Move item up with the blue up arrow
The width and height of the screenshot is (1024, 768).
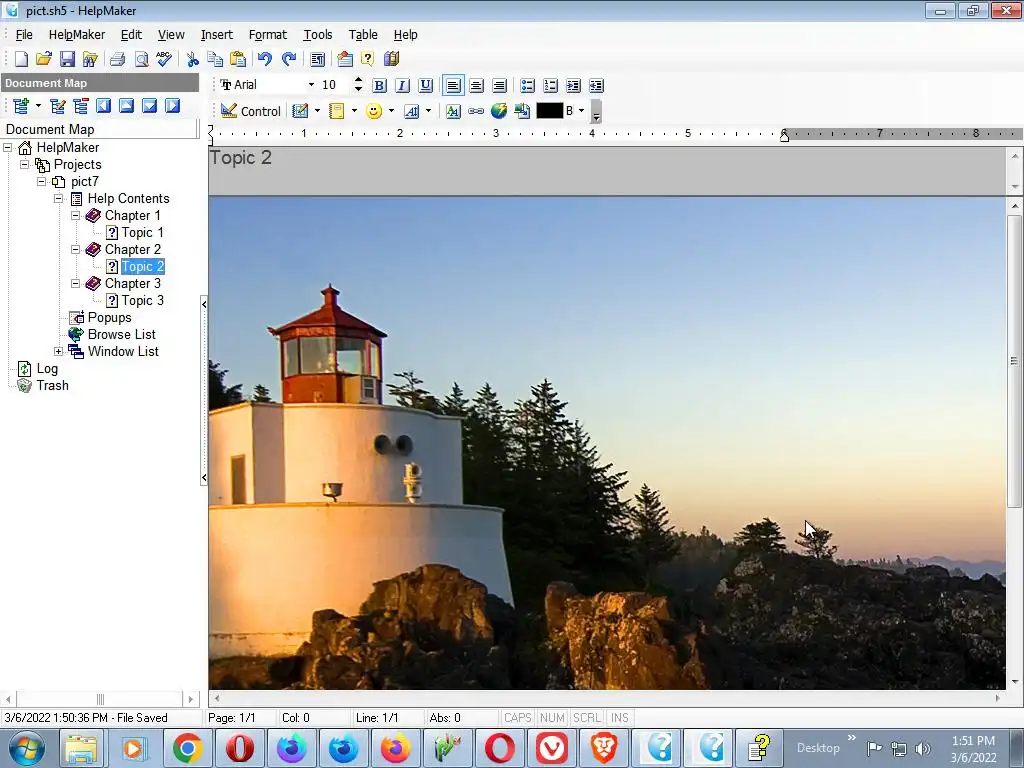pyautogui.click(x=127, y=106)
